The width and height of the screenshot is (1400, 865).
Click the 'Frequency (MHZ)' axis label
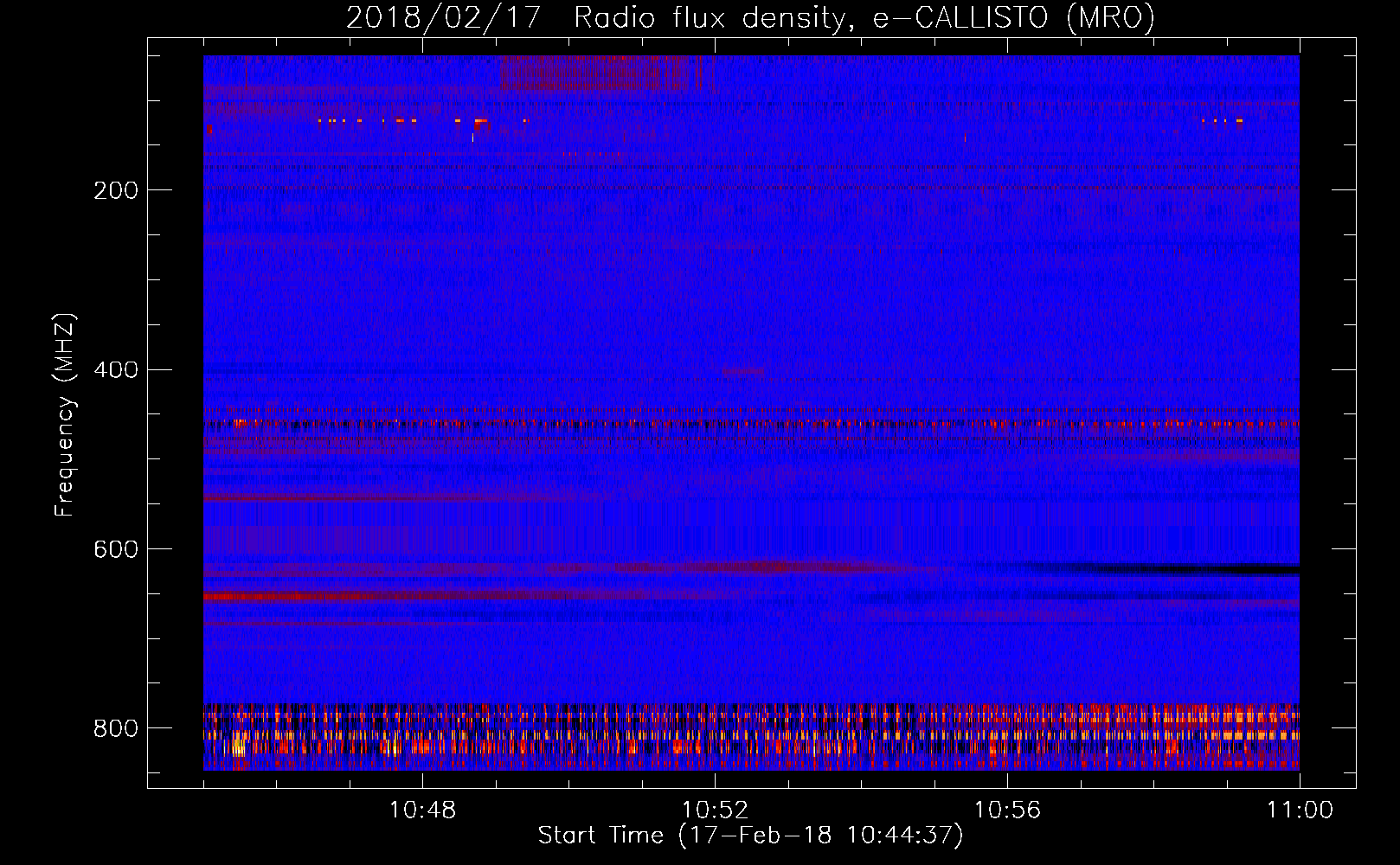[65, 415]
